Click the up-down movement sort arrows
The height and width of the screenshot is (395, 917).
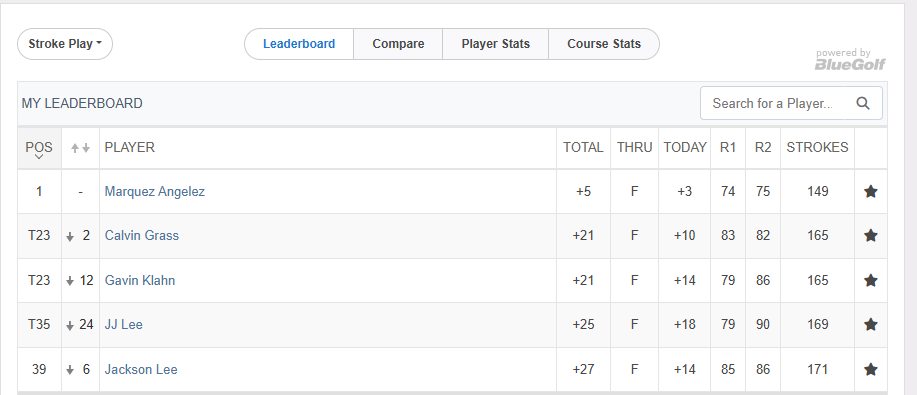80,149
